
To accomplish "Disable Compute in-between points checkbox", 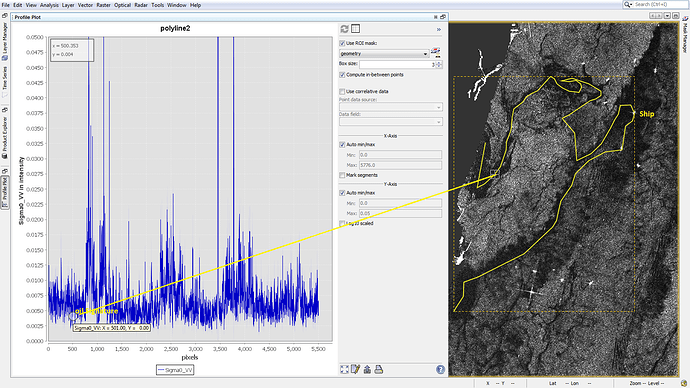I will pos(342,75).
